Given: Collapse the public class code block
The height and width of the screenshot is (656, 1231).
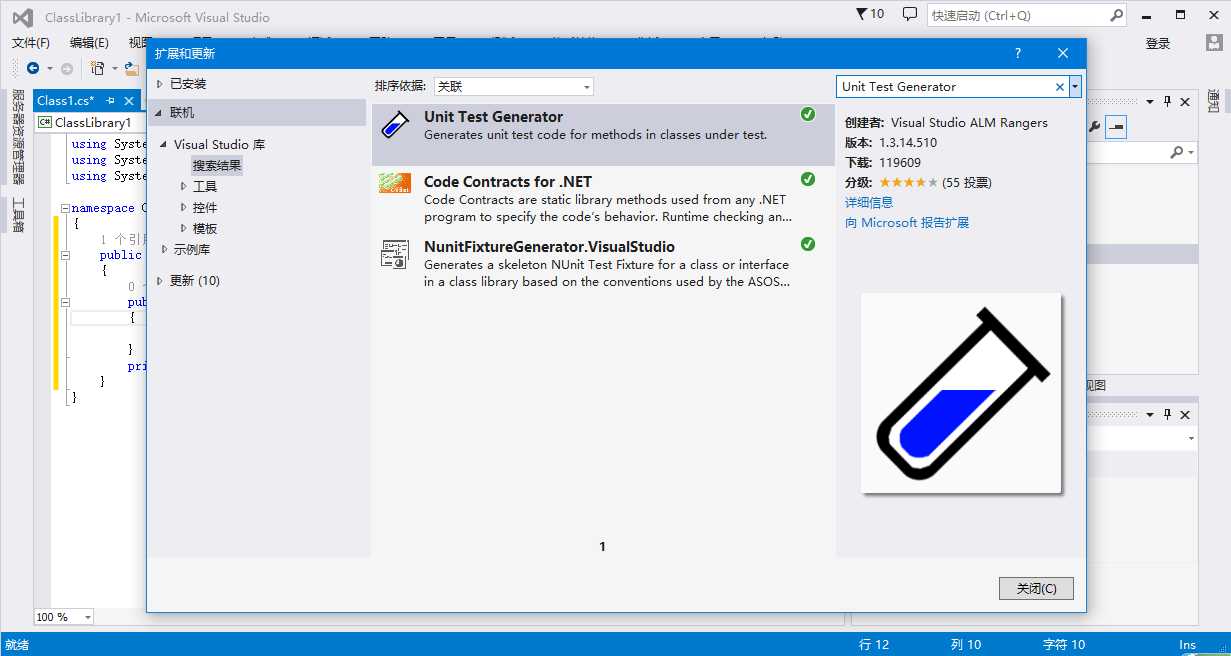Looking at the screenshot, I should click(x=65, y=255).
